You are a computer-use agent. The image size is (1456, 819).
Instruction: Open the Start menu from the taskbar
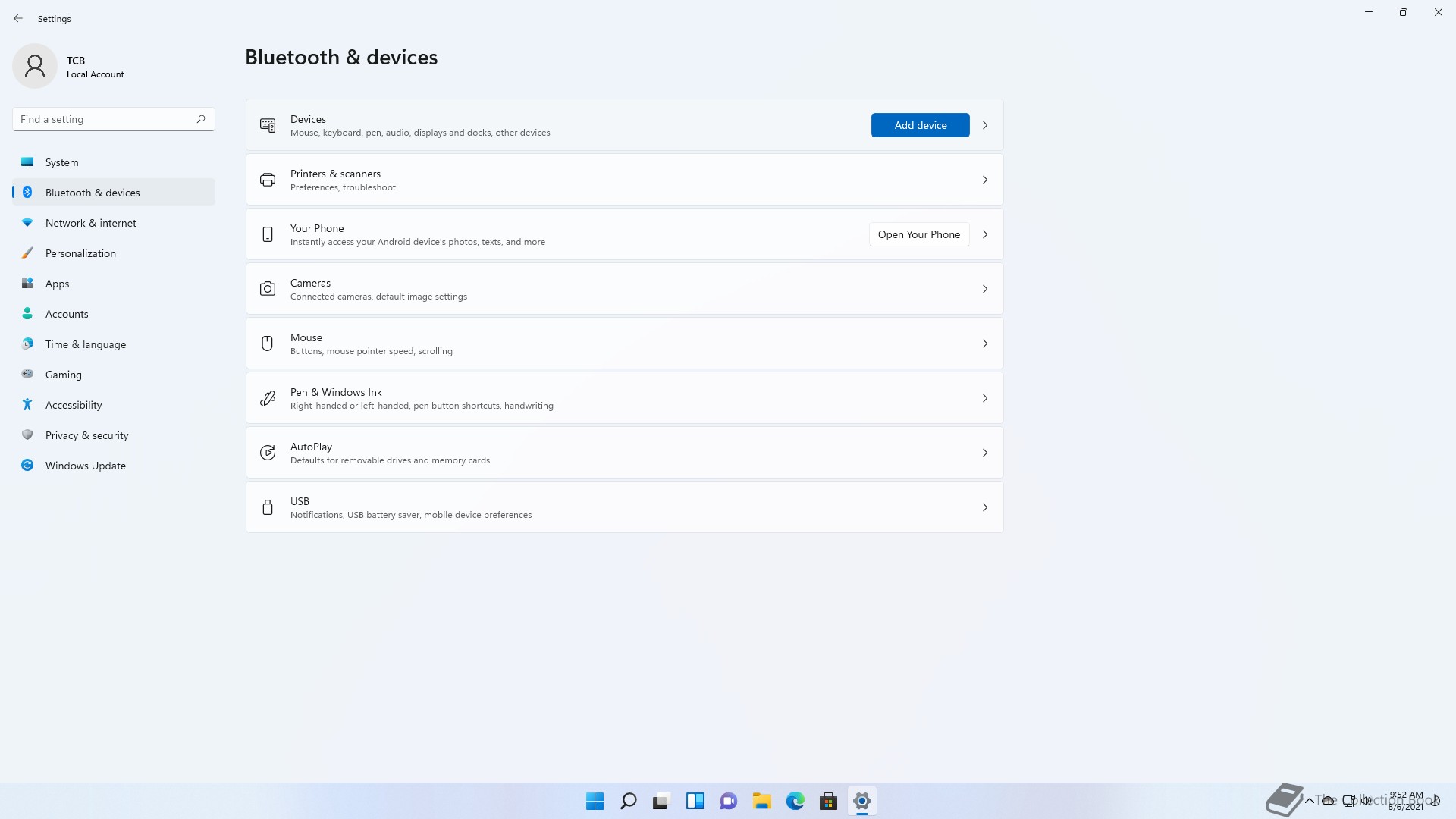coord(595,801)
